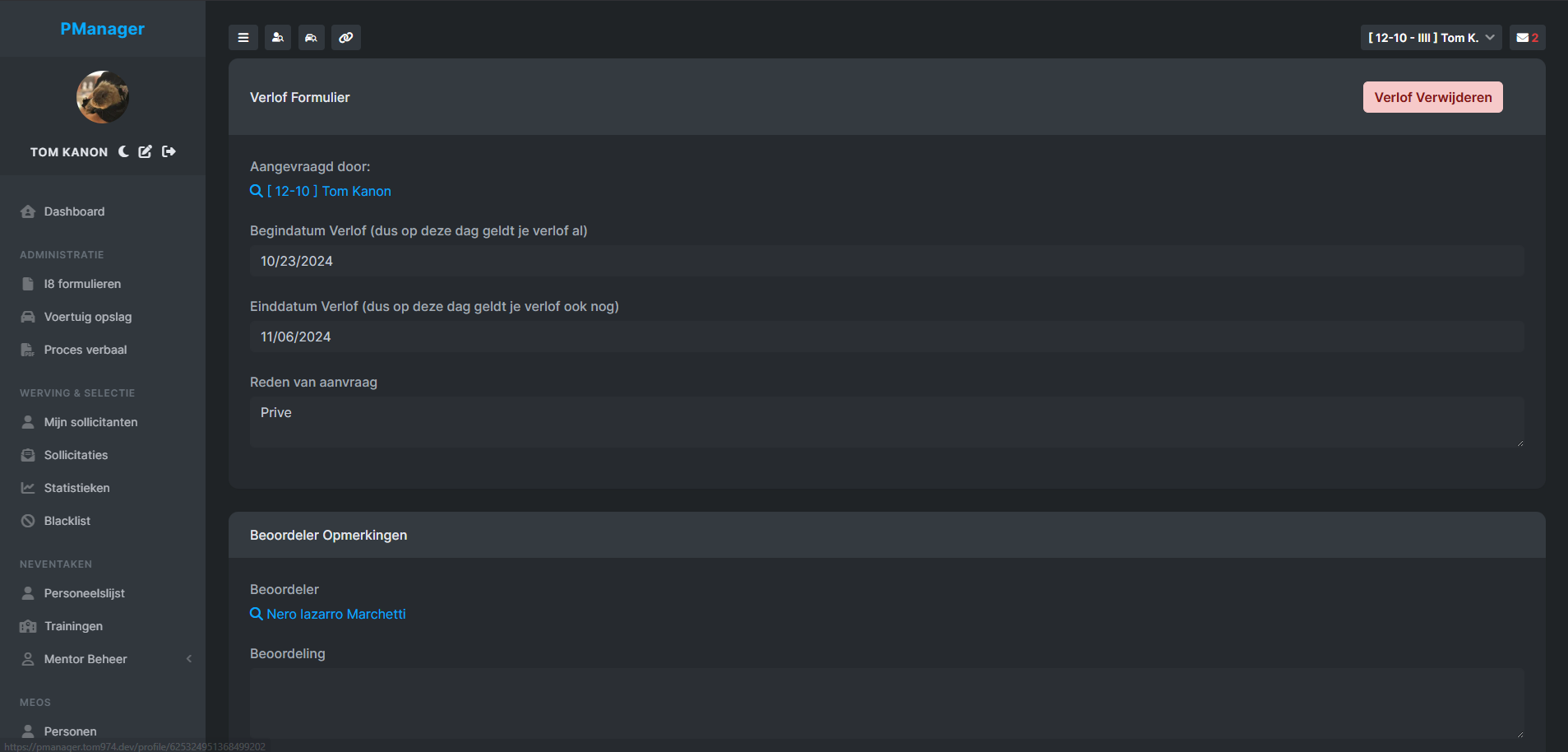Collapse the Mentor Beheer submenu chevron
Screen dimensions: 1568x752
[x=188, y=658]
